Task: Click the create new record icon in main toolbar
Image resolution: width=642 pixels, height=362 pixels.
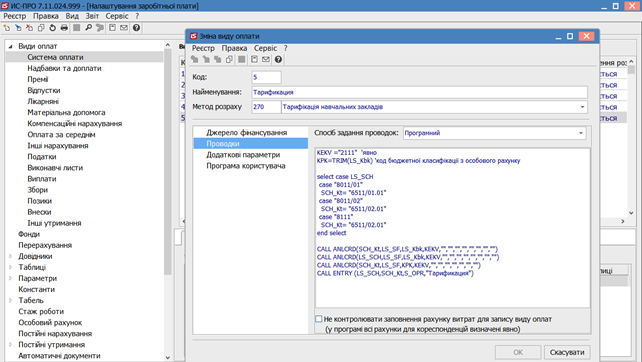Action: click(x=7, y=28)
